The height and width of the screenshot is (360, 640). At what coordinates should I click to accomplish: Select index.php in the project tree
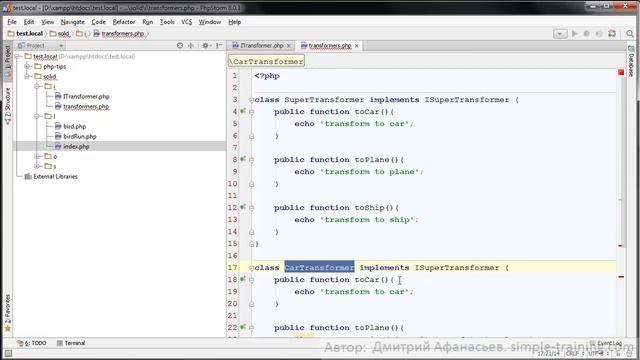(x=76, y=147)
